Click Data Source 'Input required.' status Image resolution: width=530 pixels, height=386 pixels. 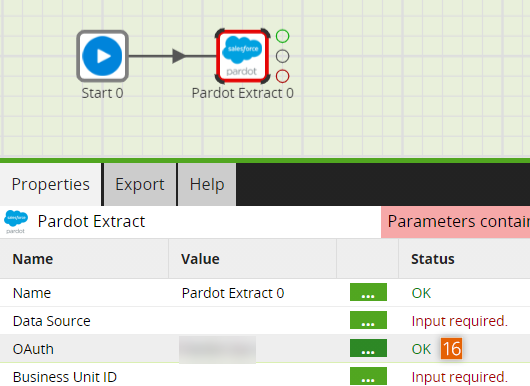[460, 321]
